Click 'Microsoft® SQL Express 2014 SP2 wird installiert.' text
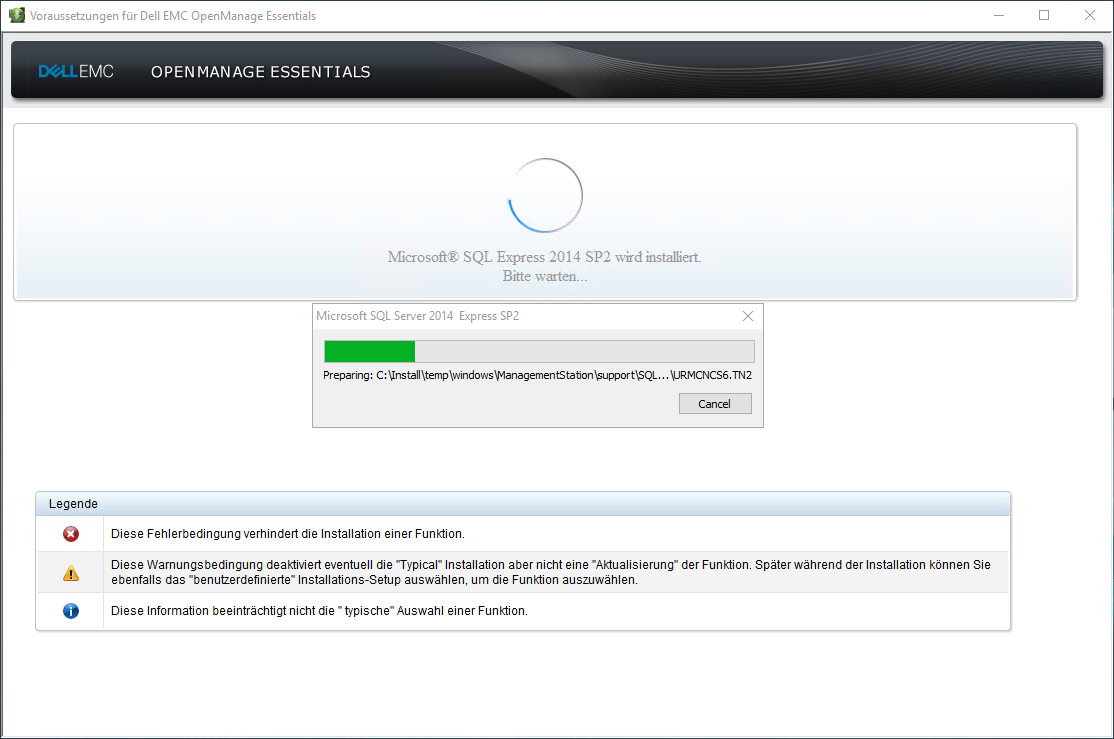This screenshot has width=1114, height=739. coord(544,257)
